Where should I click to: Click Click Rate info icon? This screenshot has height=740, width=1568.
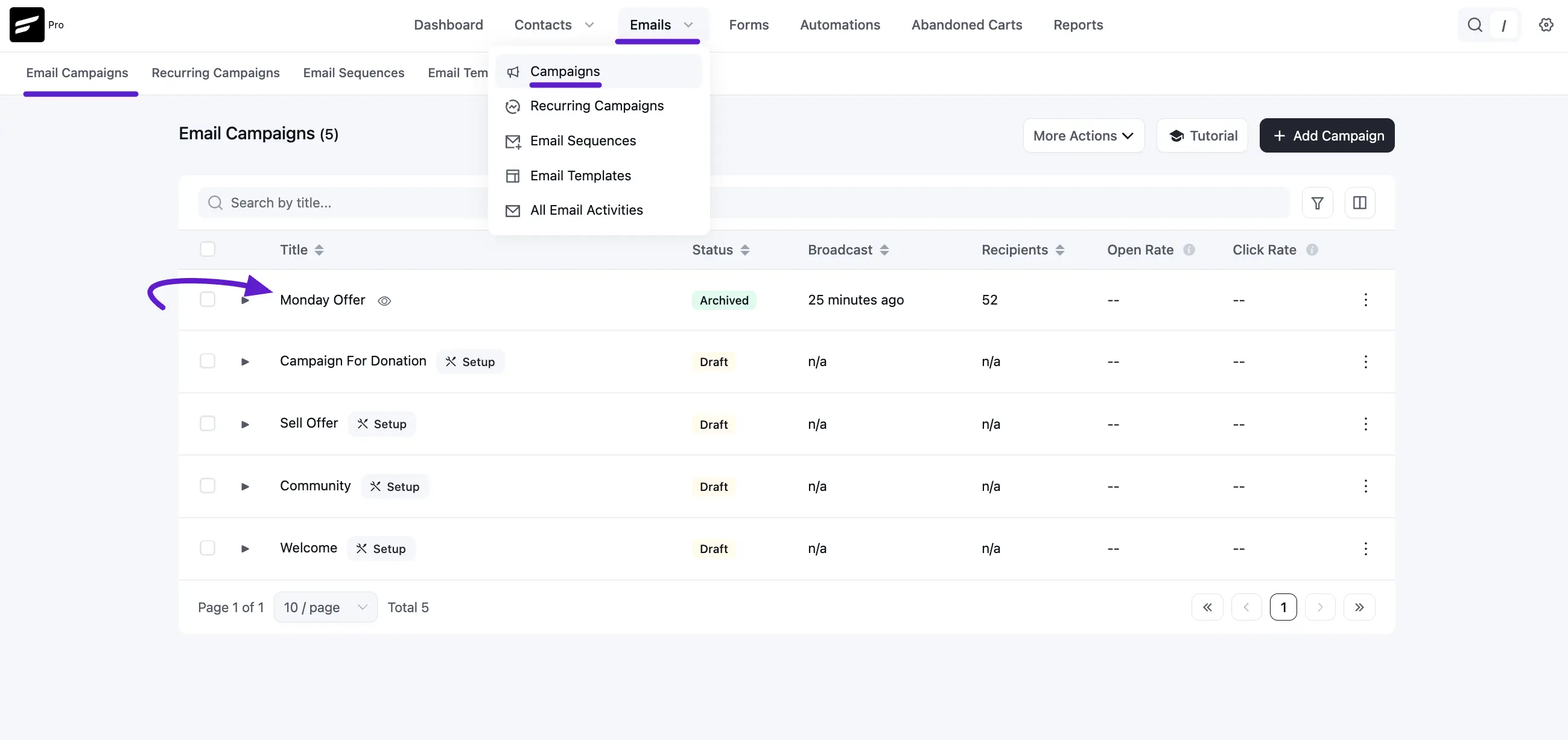1312,250
